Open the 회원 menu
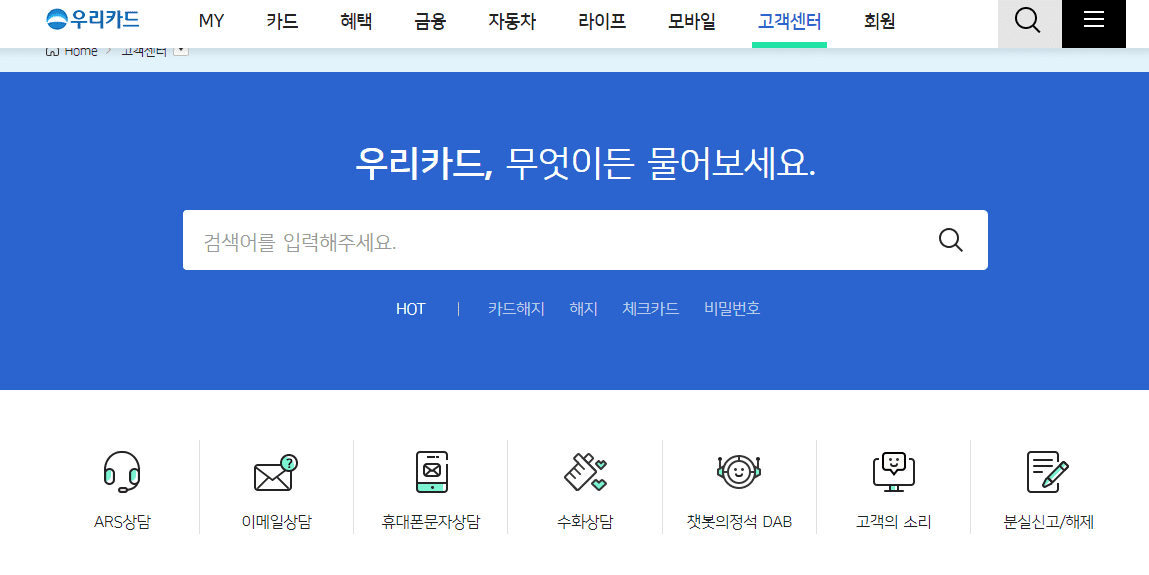This screenshot has width=1149, height=575. tap(879, 21)
